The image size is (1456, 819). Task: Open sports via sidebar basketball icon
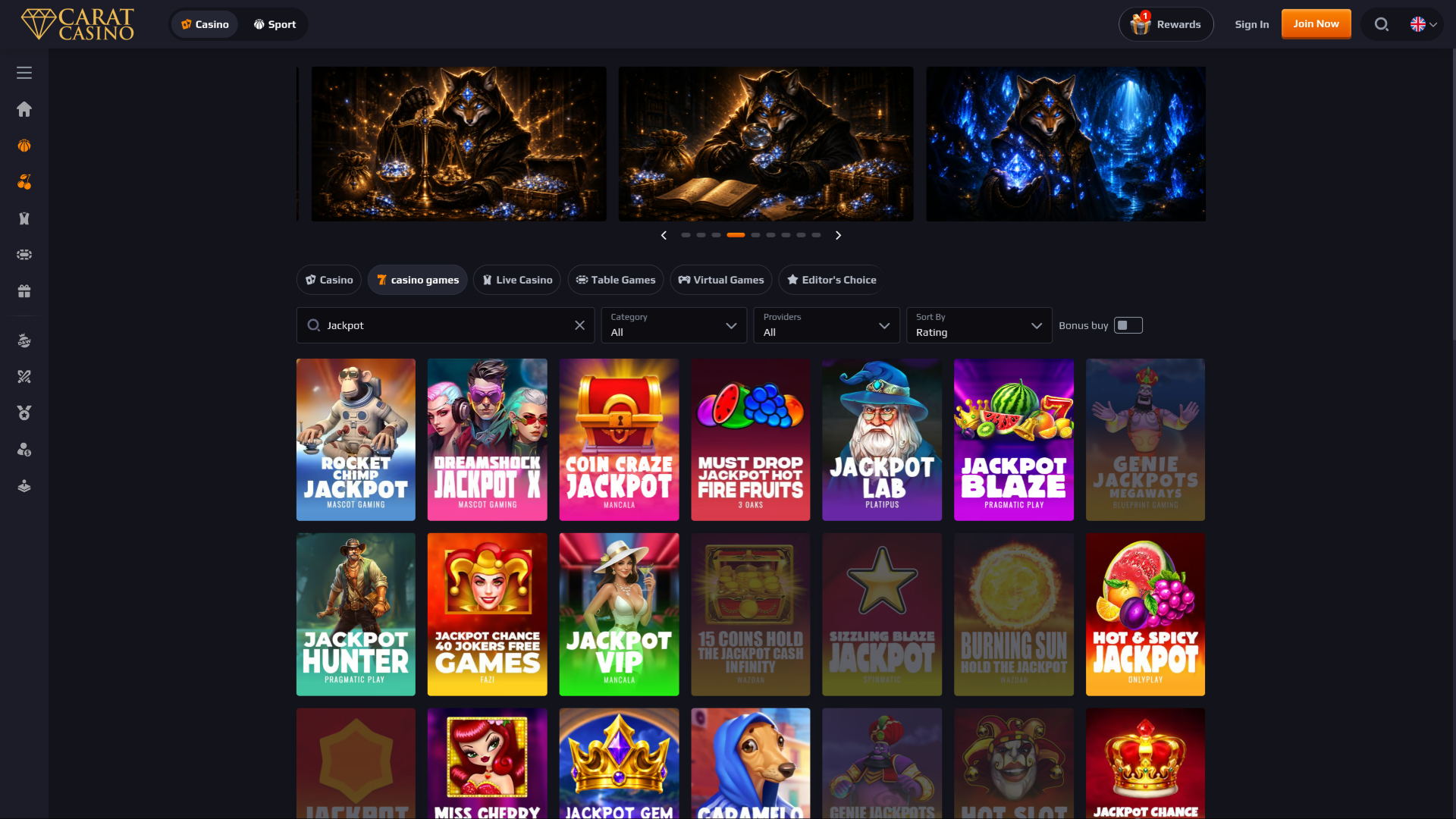[x=24, y=146]
